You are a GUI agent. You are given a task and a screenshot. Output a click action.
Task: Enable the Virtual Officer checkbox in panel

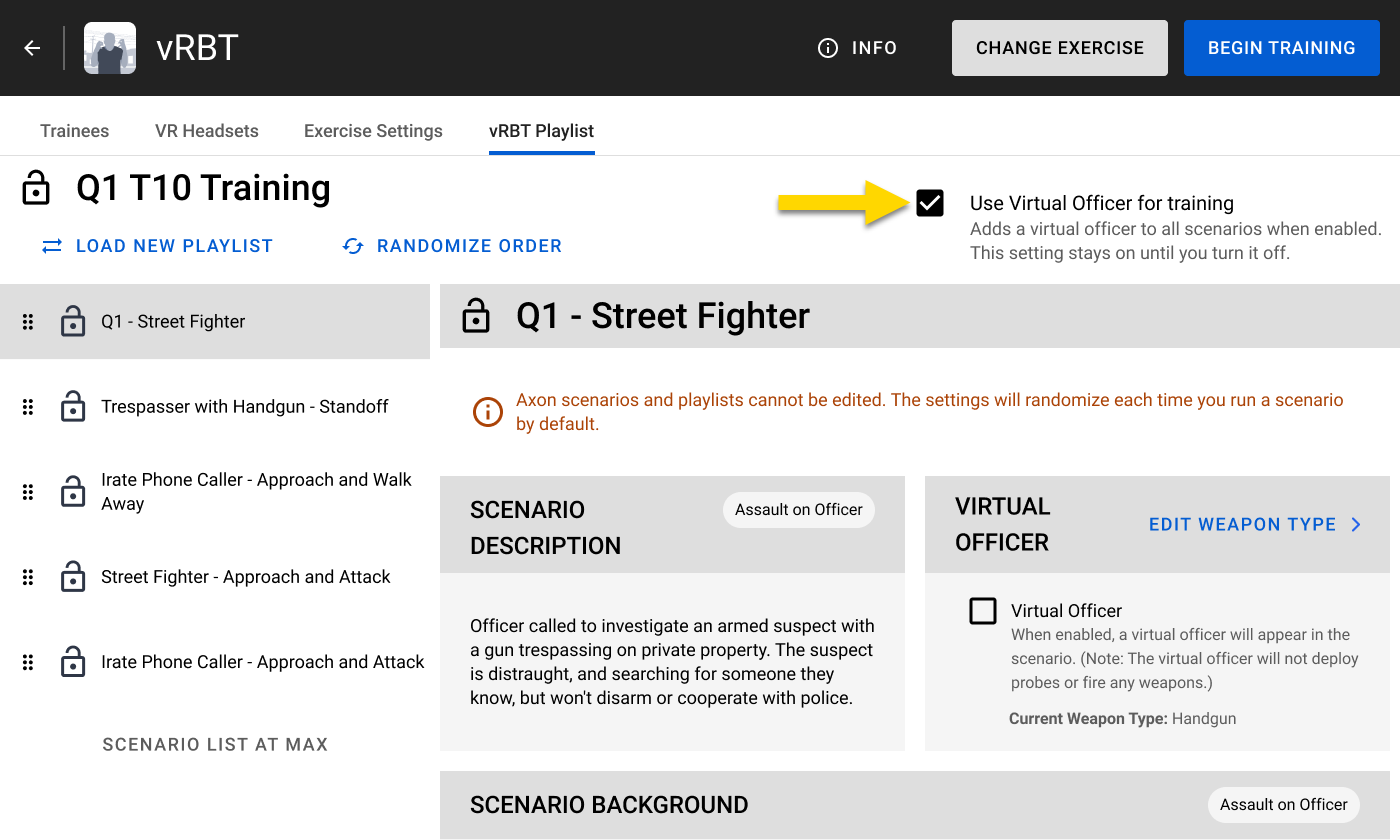(983, 611)
